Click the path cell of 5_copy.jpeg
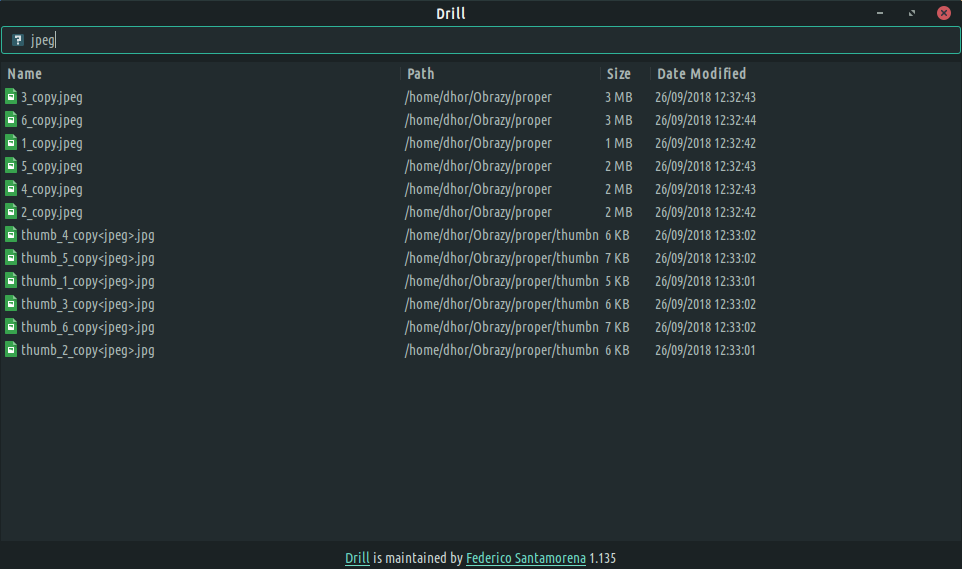Image resolution: width=962 pixels, height=569 pixels. pos(478,166)
